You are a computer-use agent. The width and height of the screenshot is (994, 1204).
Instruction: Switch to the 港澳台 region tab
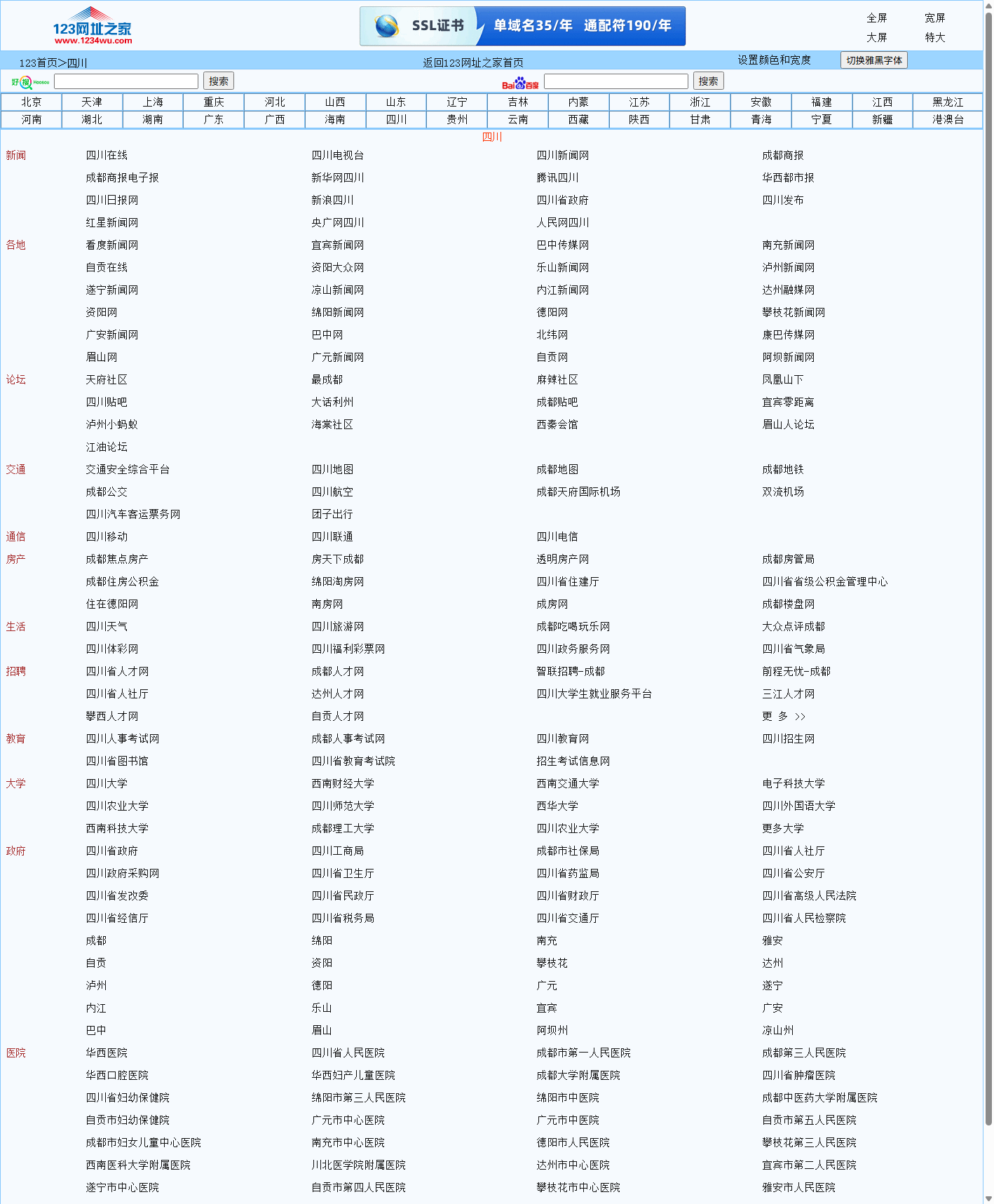(947, 120)
